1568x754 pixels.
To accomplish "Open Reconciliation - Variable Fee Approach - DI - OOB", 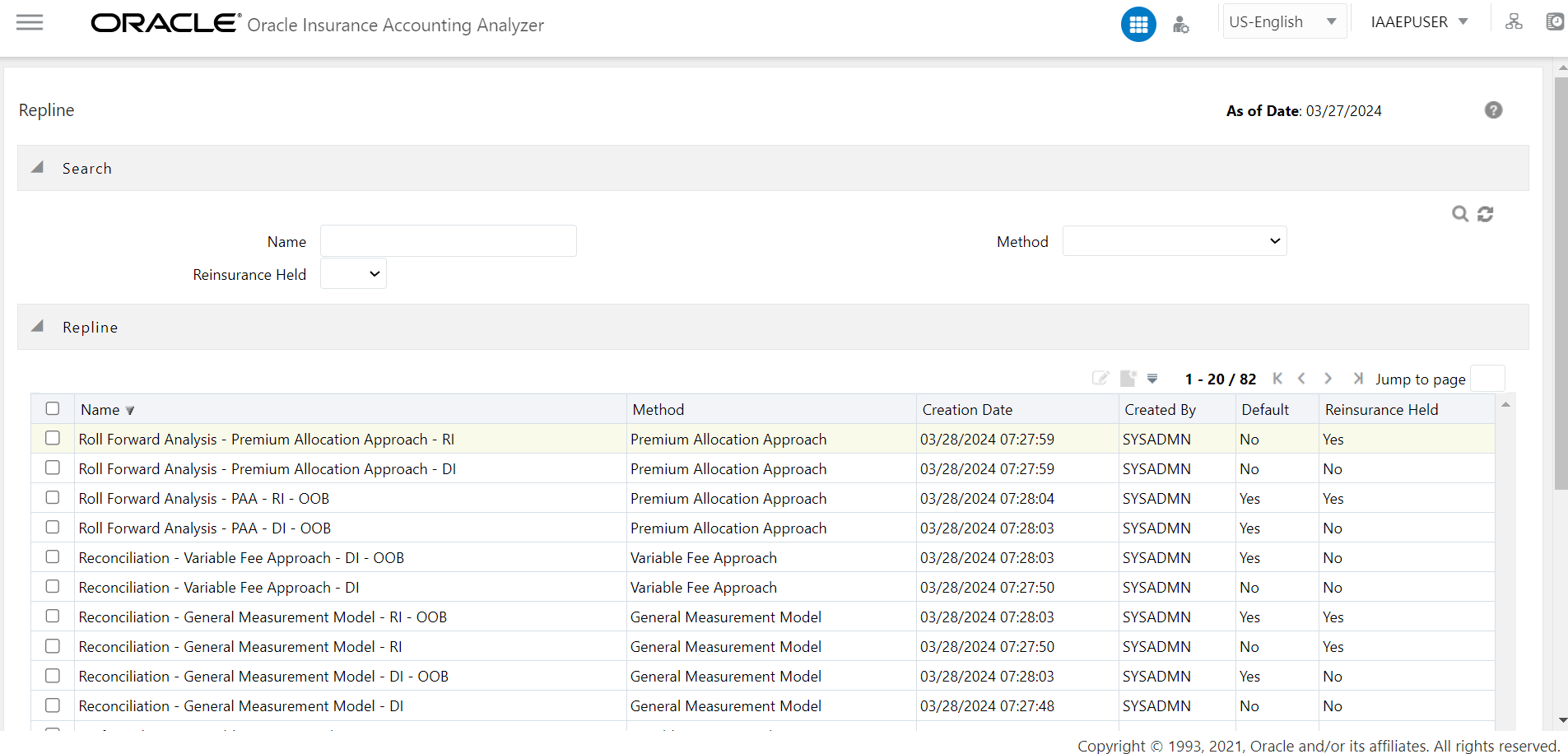I will coord(241,558).
